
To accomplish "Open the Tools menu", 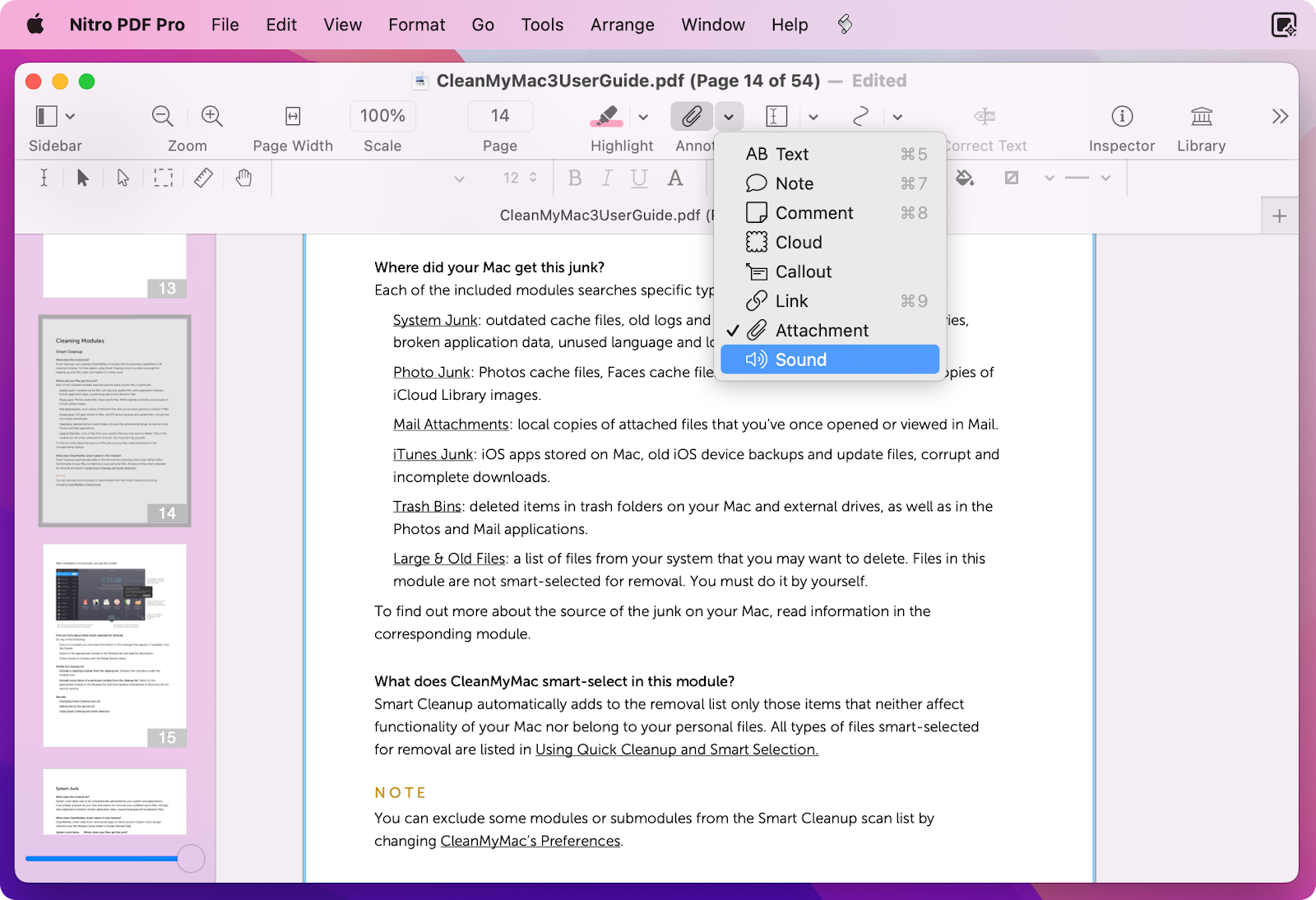I will point(542,25).
